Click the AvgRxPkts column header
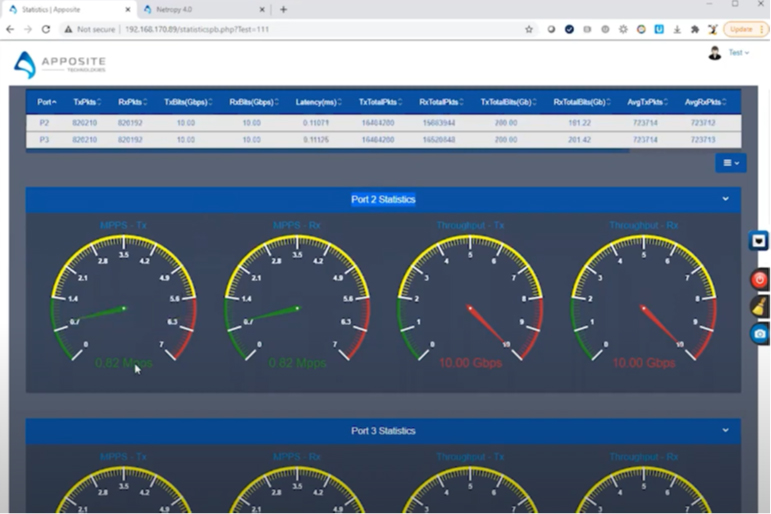This screenshot has height=514, width=771. coord(705,102)
